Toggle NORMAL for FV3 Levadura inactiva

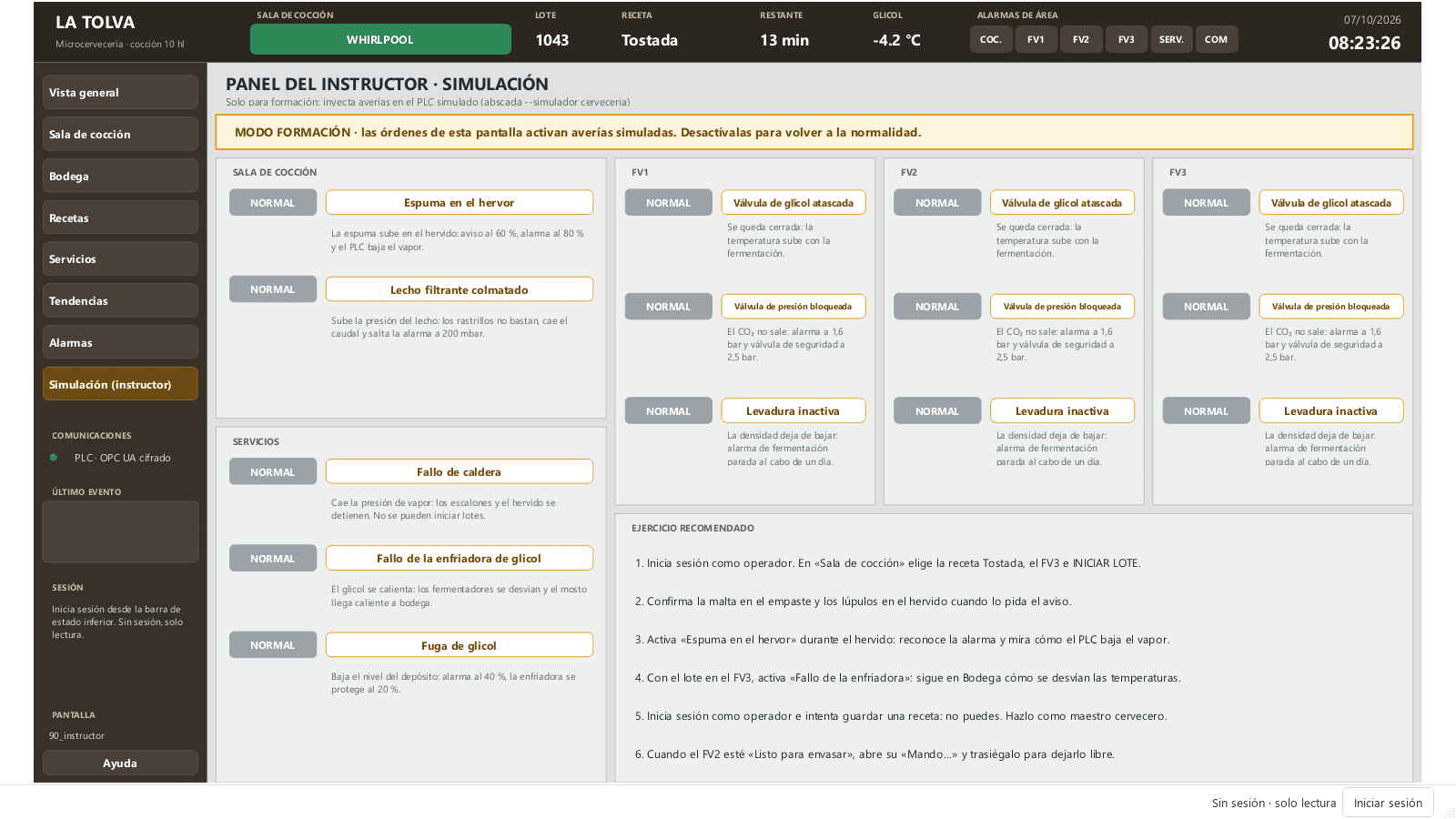(1207, 410)
